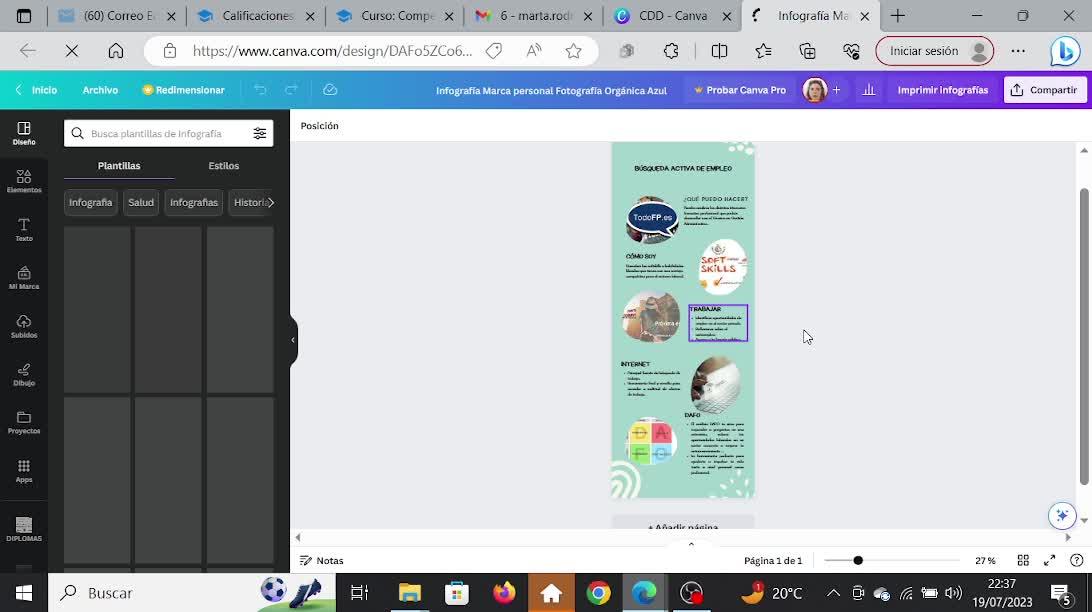Screen dimensions: 1092x612
Task: Click the browser address bar URL
Action: 332,51
